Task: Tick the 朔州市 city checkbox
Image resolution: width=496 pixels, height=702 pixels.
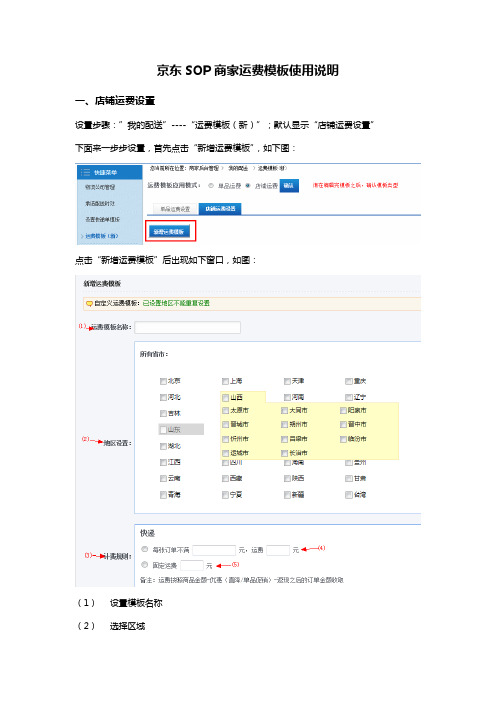Action: (x=284, y=424)
